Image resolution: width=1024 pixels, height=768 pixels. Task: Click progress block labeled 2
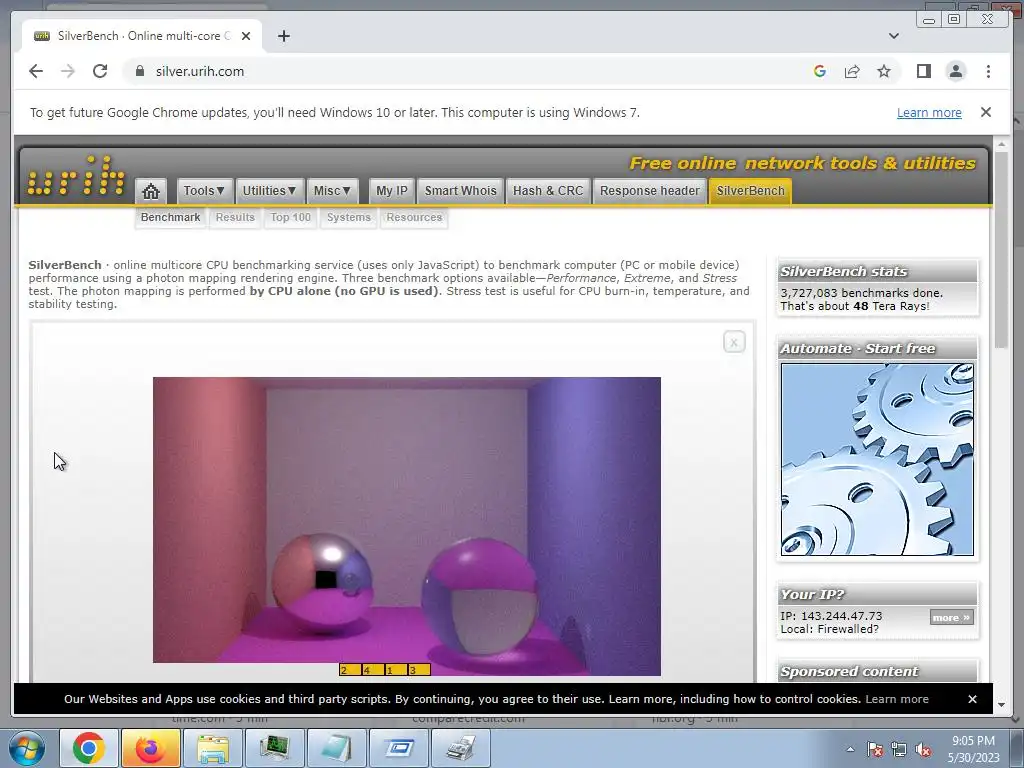349,670
